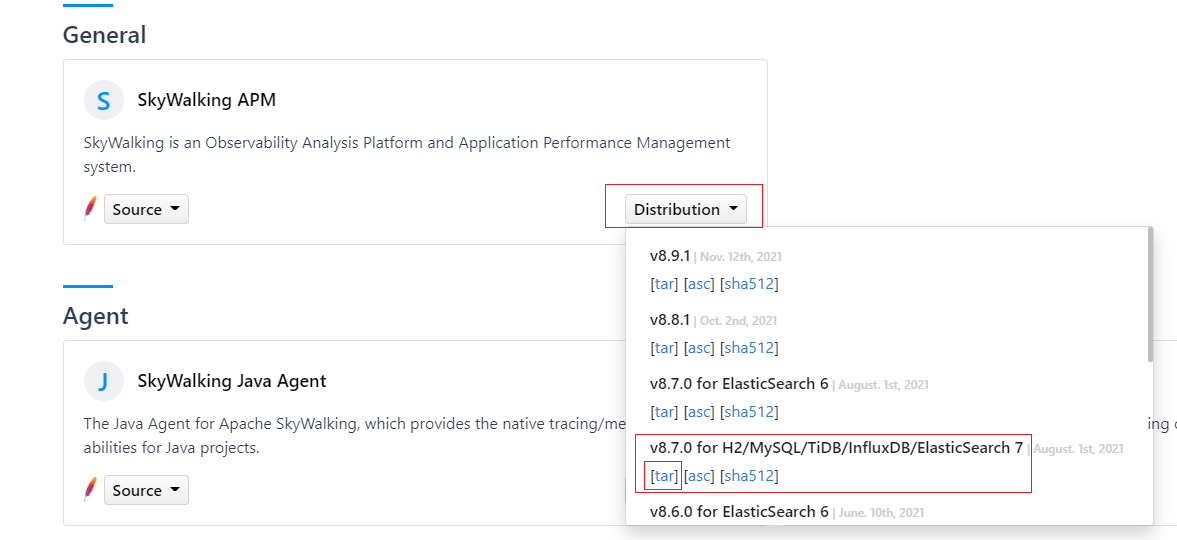Image resolution: width=1177 pixels, height=540 pixels.
Task: Open sha512 link for v8.7.0 H2/MySQL/TiDB/InfluxDB/ElasticSearch 7
Action: [x=749, y=476]
